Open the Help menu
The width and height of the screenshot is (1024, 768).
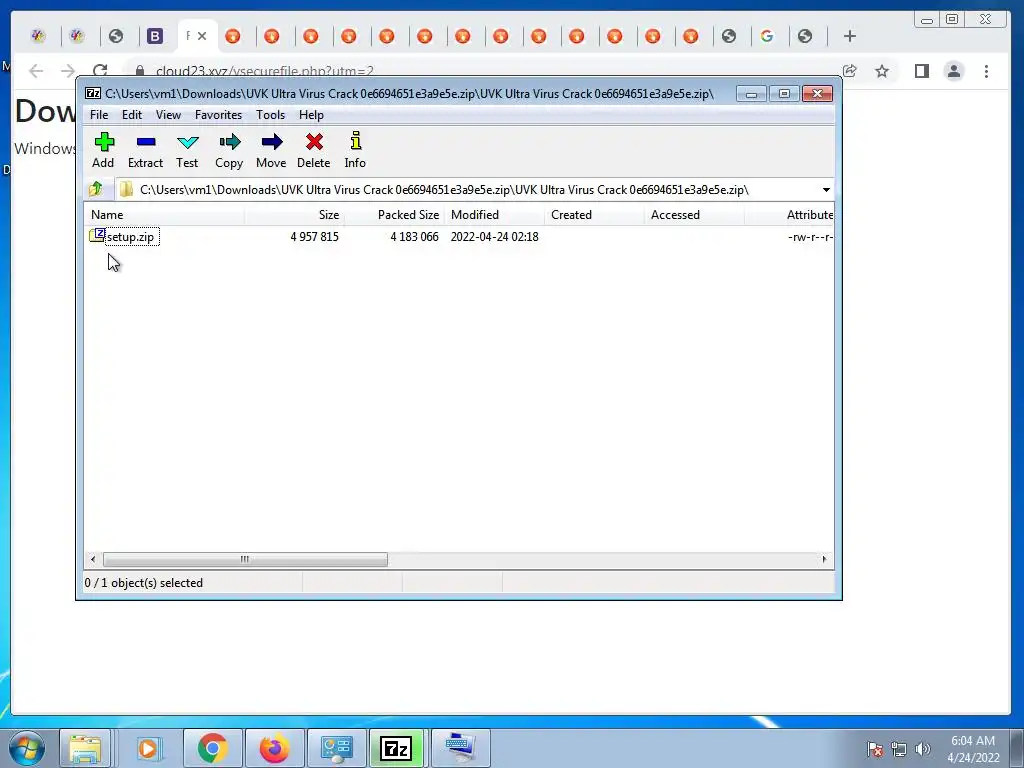(312, 115)
